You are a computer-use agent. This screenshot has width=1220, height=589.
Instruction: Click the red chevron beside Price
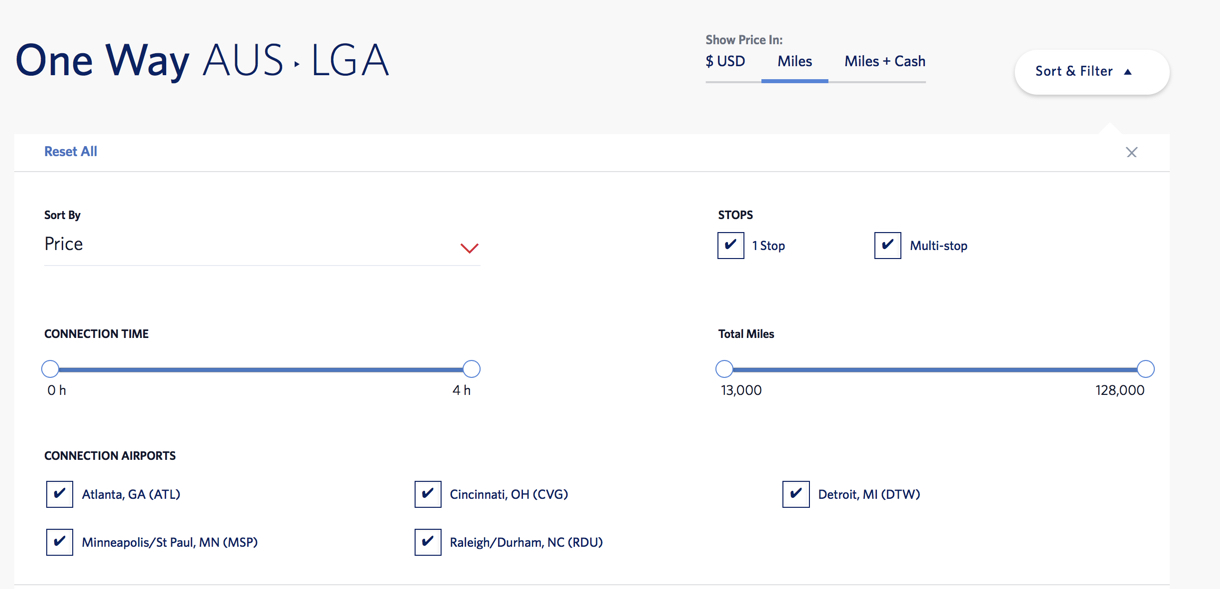(x=469, y=247)
